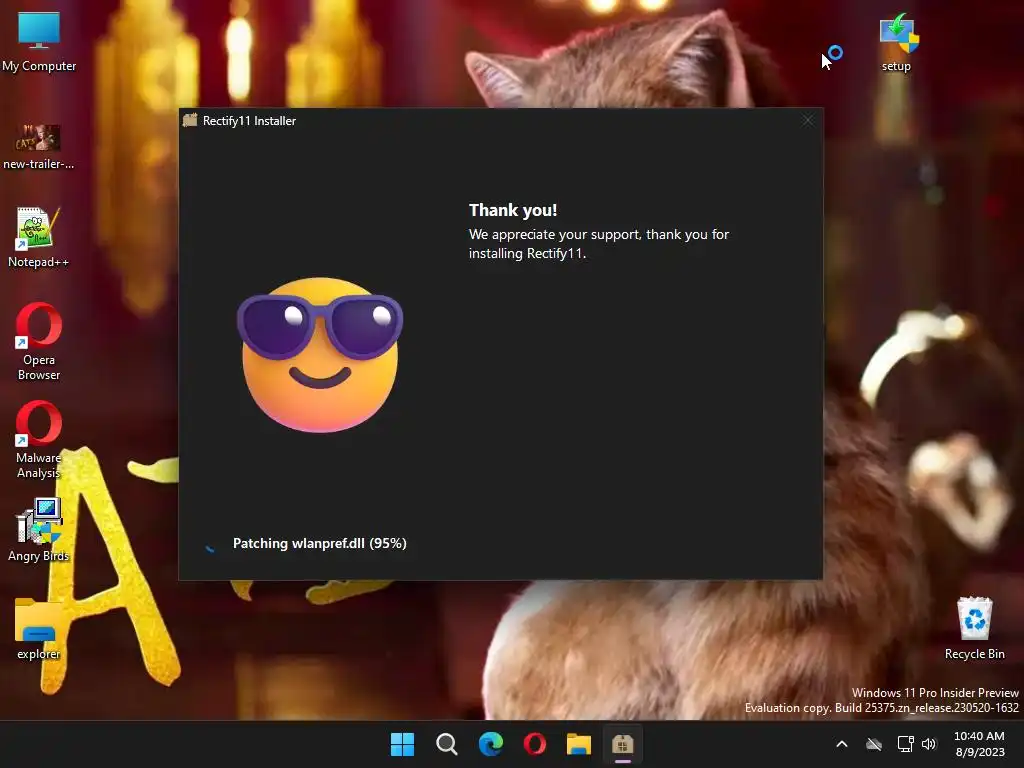Open the clock and date flyout
Screen dimensions: 1024x768
coord(980,744)
